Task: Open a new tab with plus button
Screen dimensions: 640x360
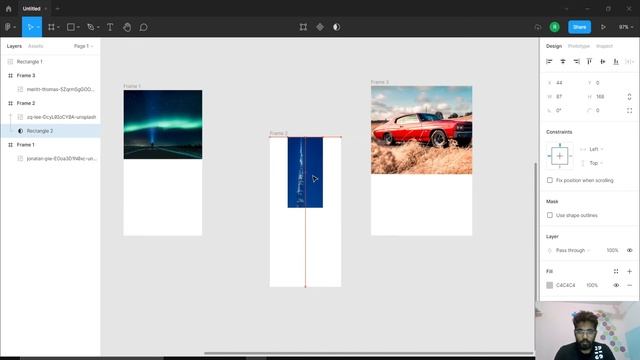Action: (x=58, y=9)
